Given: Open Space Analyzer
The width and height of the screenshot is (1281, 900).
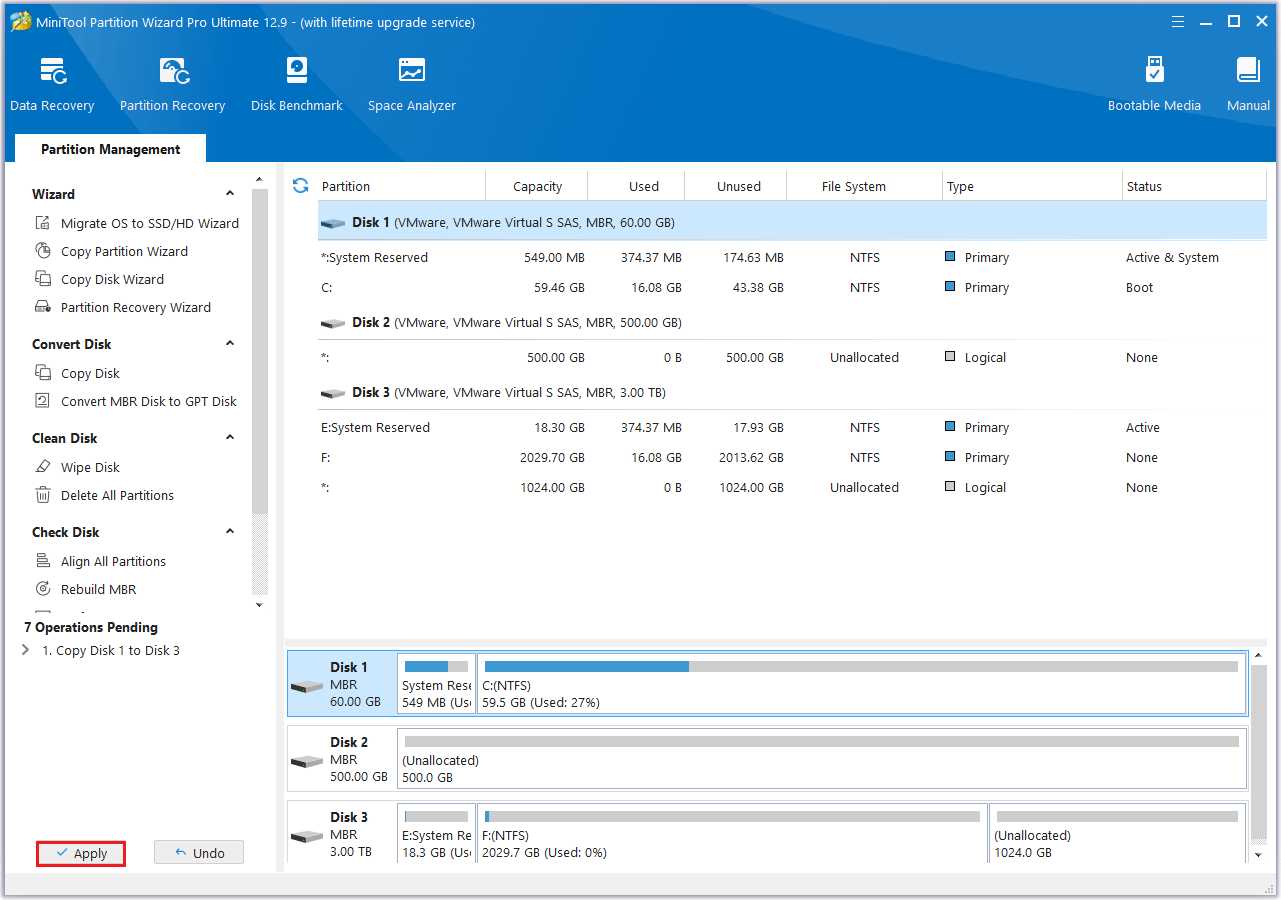Looking at the screenshot, I should coord(412,85).
